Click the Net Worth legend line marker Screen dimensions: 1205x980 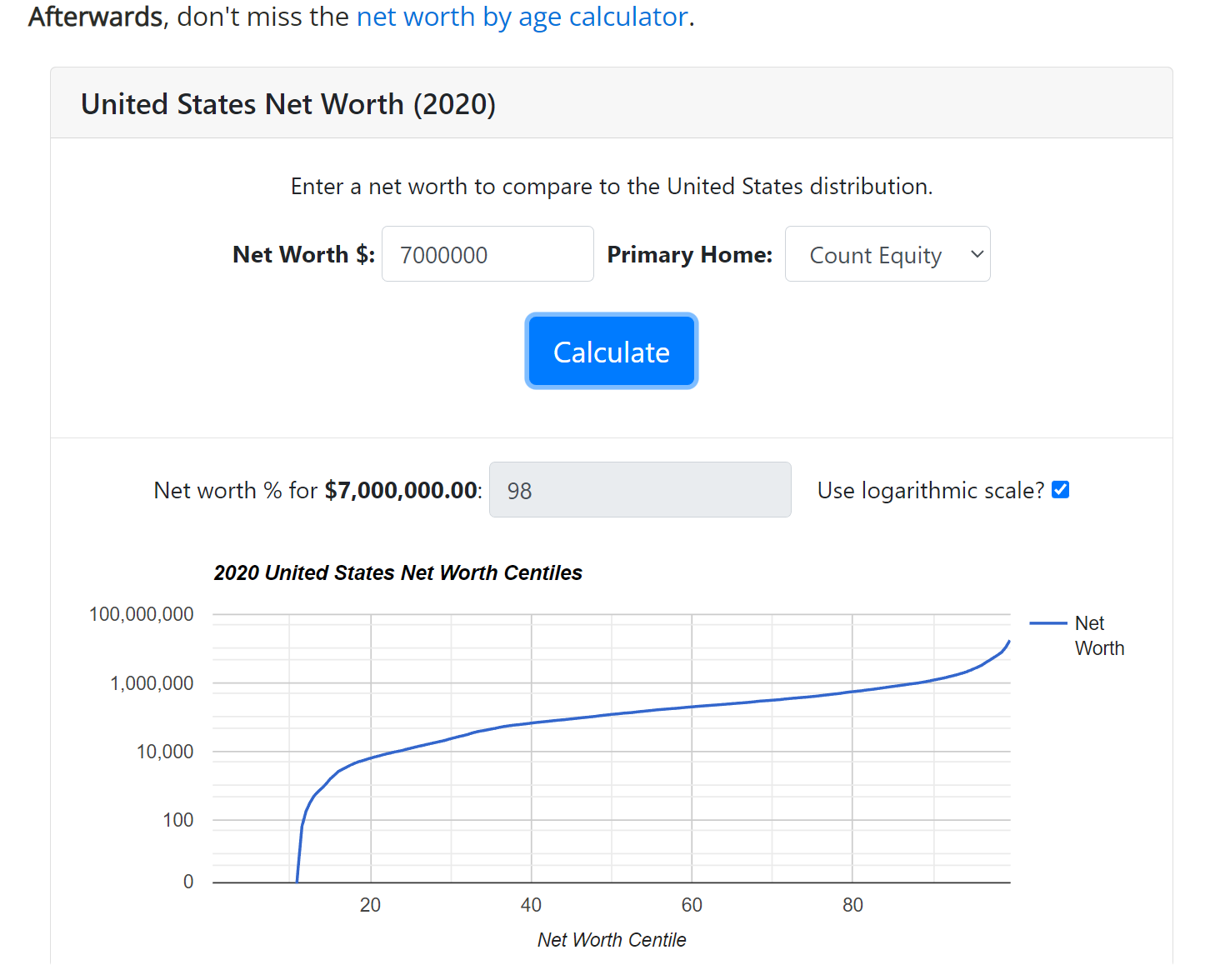(x=1048, y=623)
